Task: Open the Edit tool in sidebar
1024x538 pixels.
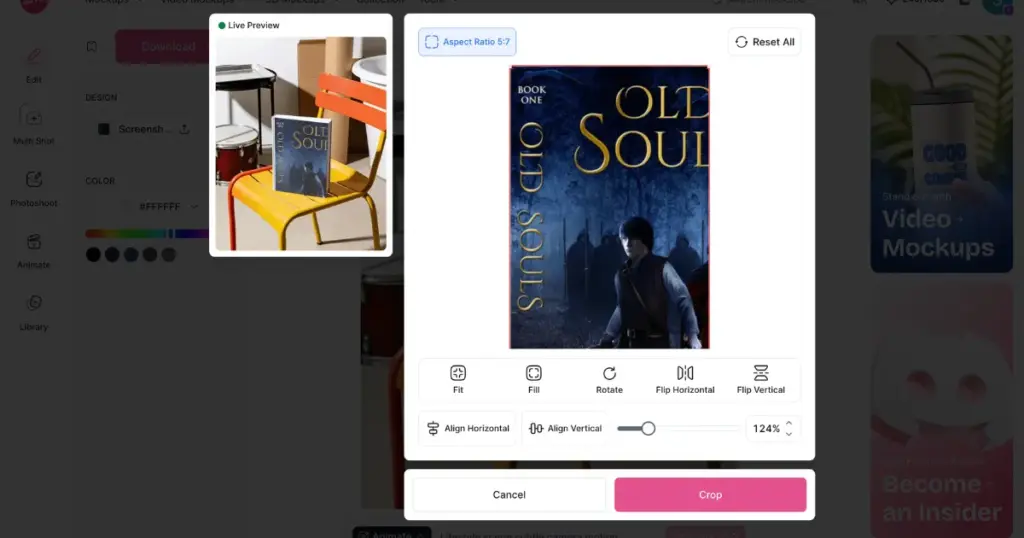Action: tap(33, 65)
